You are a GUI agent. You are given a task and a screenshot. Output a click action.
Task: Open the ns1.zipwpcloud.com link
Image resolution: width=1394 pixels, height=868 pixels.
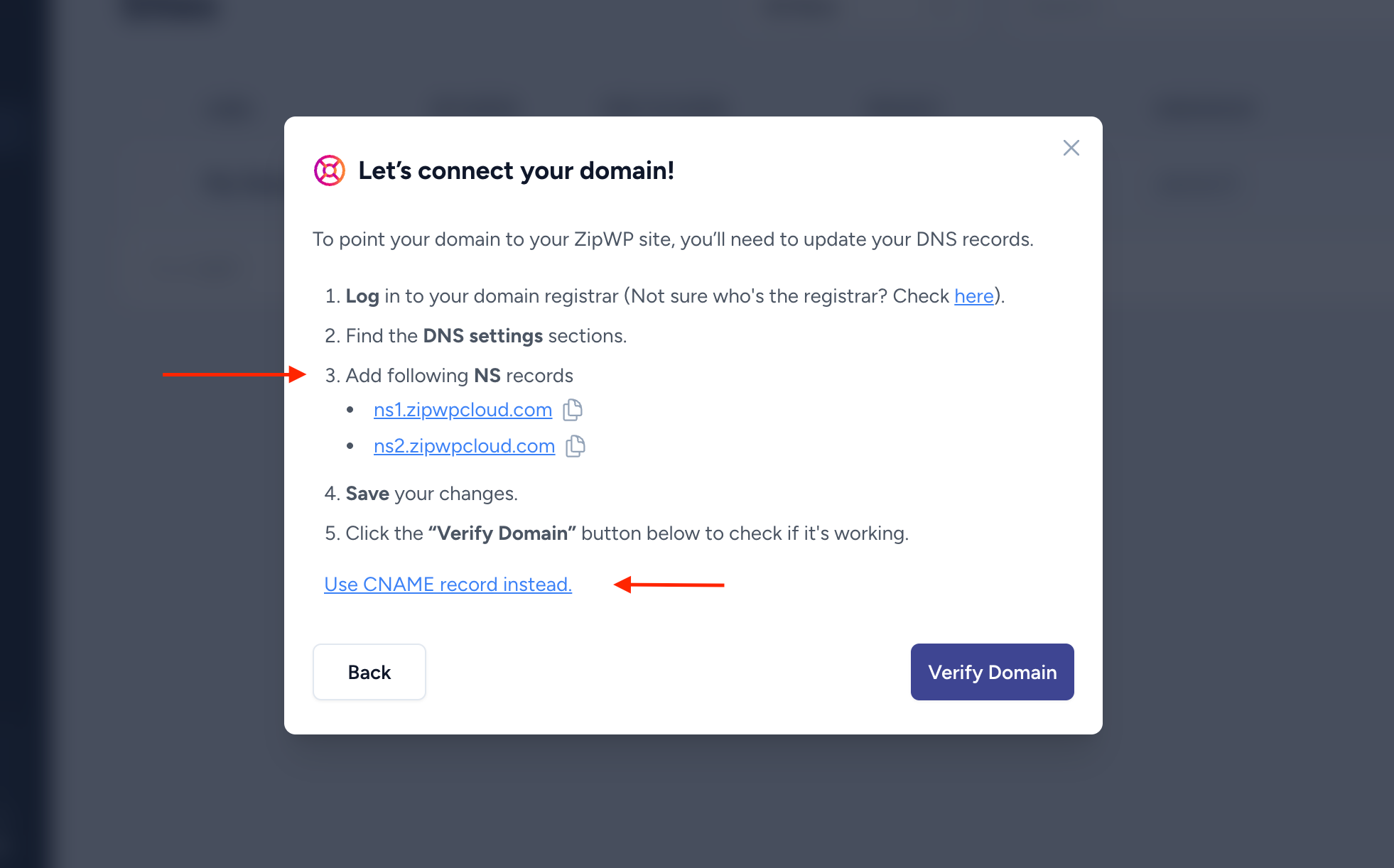click(463, 410)
